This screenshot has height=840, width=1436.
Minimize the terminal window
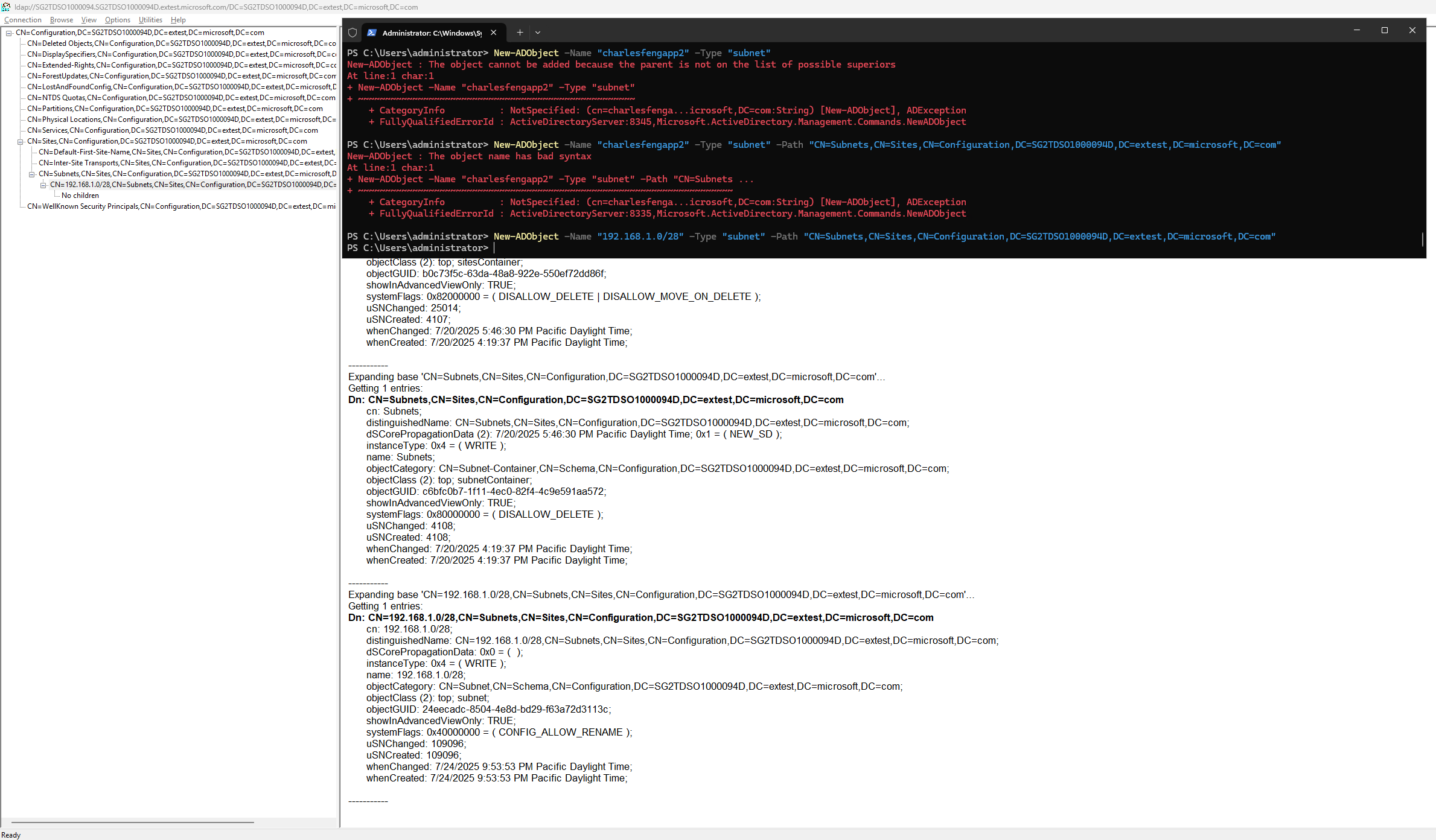[x=1357, y=30]
